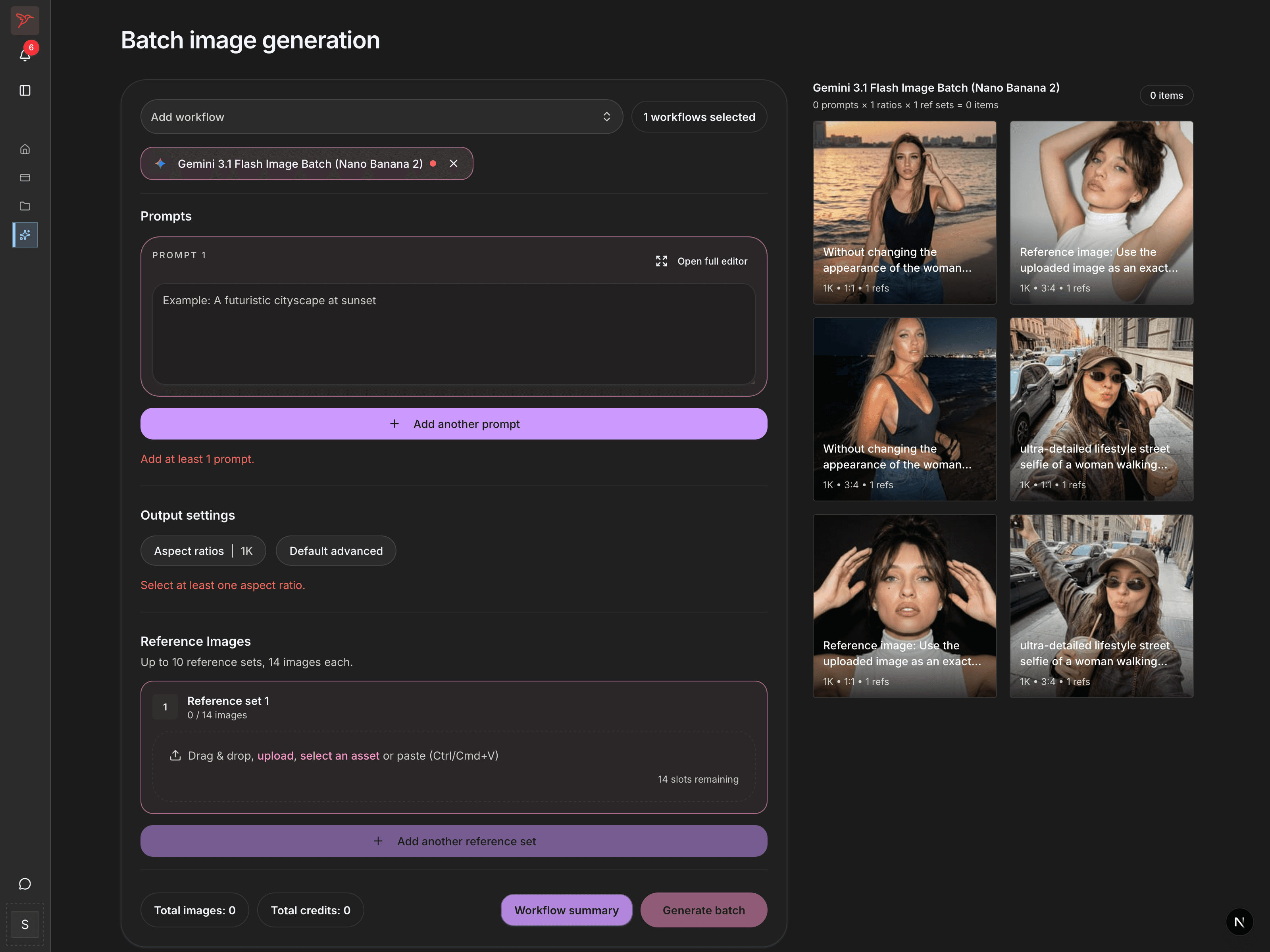Toggle the sidebar panel icon
Screen dimensions: 1270x952
[25, 90]
